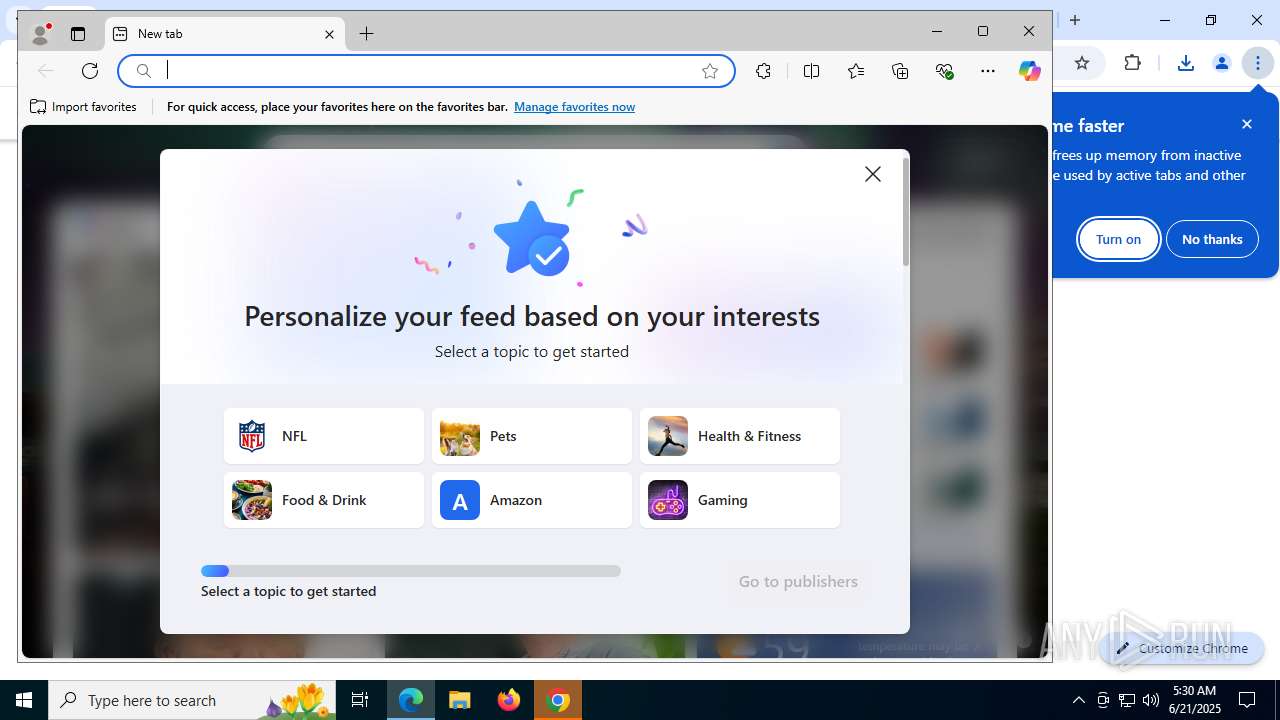Click the Go to publishers button
Viewport: 1280px width, 720px height.
(x=798, y=582)
